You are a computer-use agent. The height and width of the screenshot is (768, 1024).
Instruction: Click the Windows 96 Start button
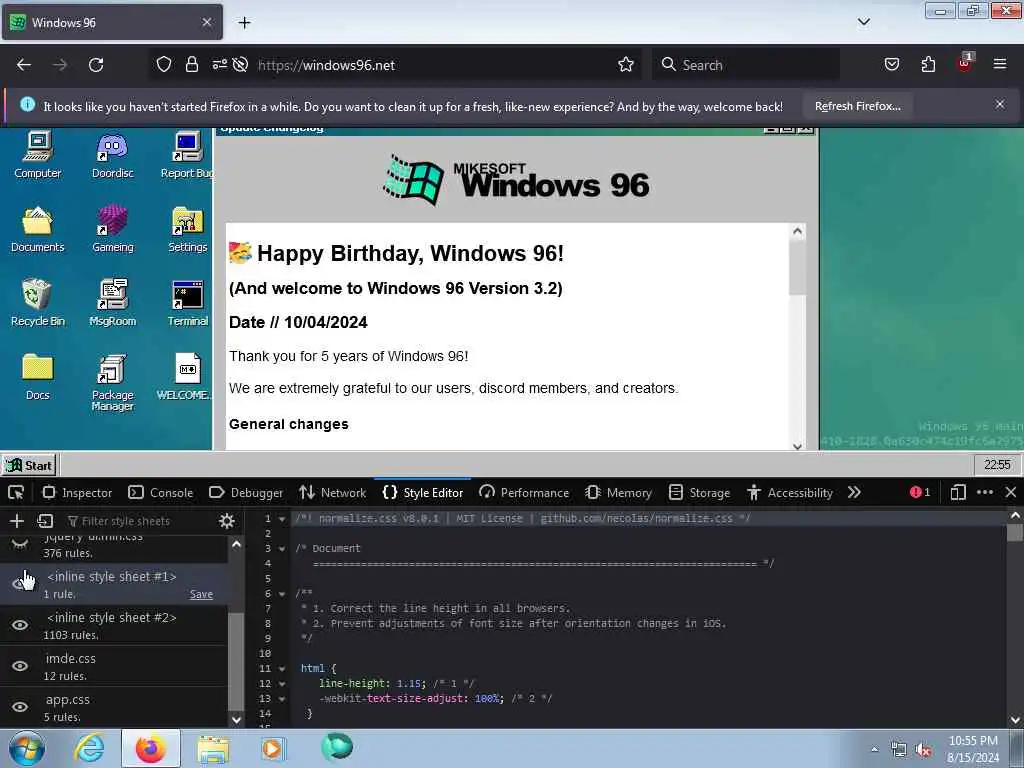coord(29,466)
